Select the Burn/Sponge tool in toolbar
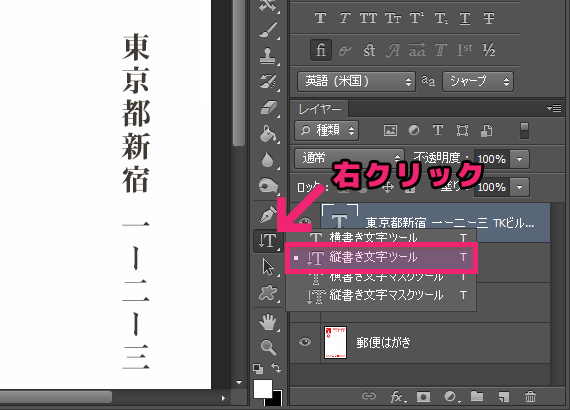 [268, 186]
